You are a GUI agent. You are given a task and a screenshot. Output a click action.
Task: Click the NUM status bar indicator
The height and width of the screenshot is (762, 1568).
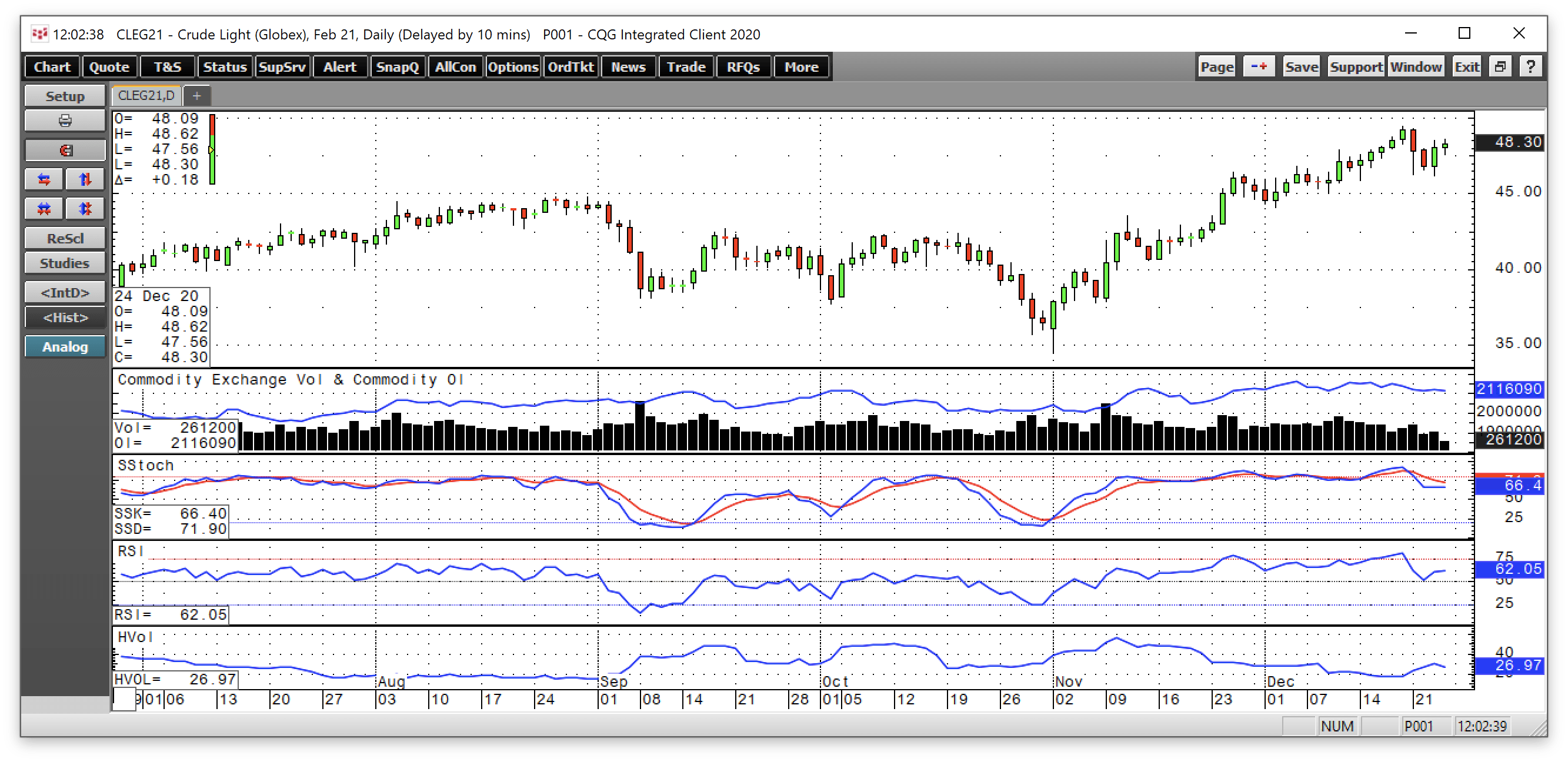[x=1337, y=726]
